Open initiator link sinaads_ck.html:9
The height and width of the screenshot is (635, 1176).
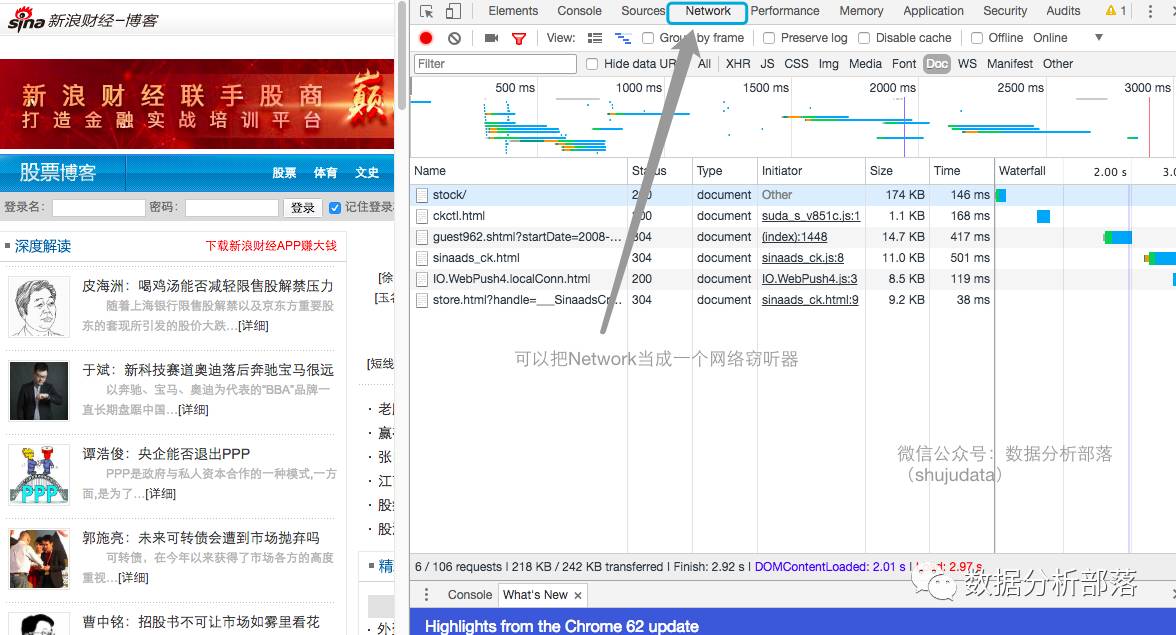point(810,300)
